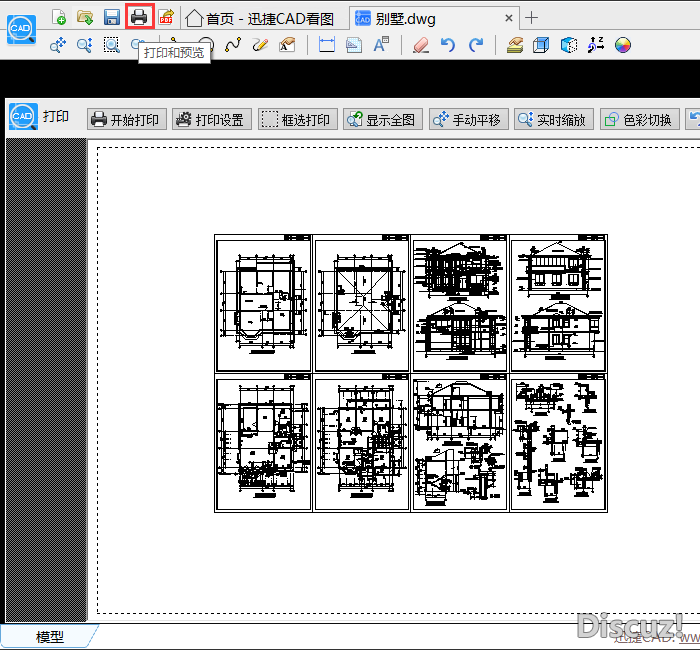The height and width of the screenshot is (650, 700).
Task: Open the color wheel icon
Action: tap(623, 45)
